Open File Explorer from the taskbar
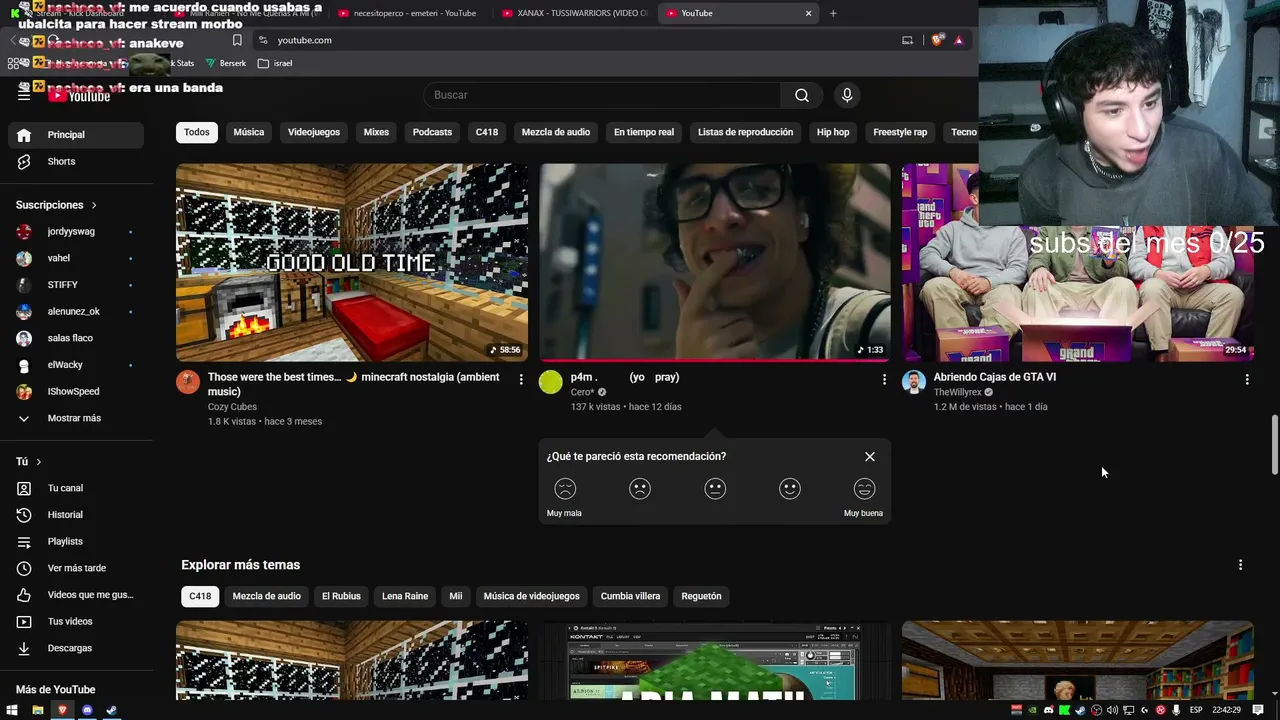Screen dimensions: 1280x720 point(38,710)
